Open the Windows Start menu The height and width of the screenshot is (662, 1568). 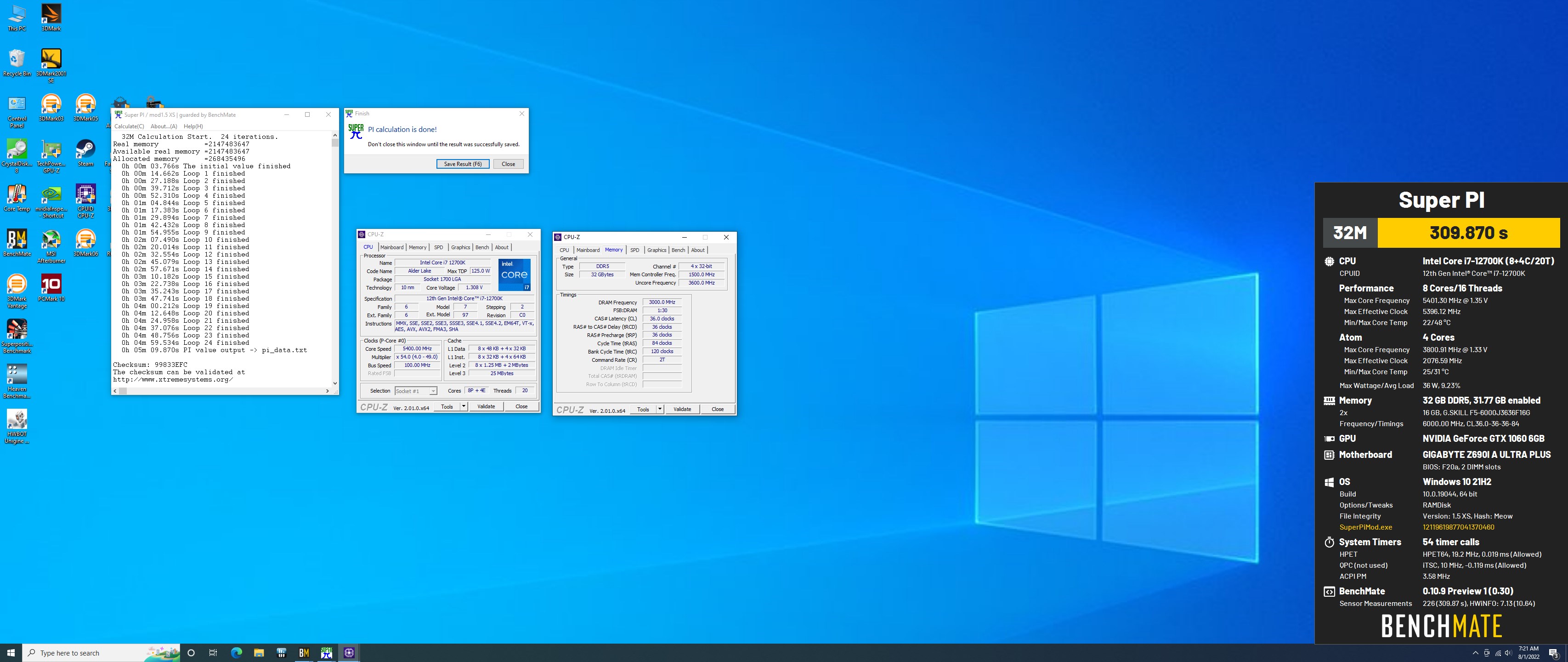(11, 653)
